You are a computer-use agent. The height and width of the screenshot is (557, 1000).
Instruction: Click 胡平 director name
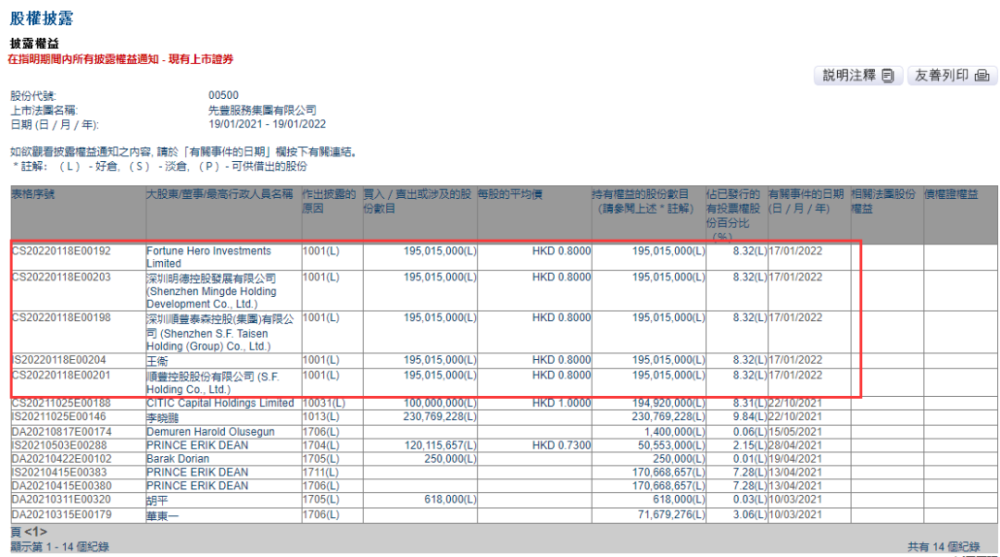pyautogui.click(x=157, y=501)
